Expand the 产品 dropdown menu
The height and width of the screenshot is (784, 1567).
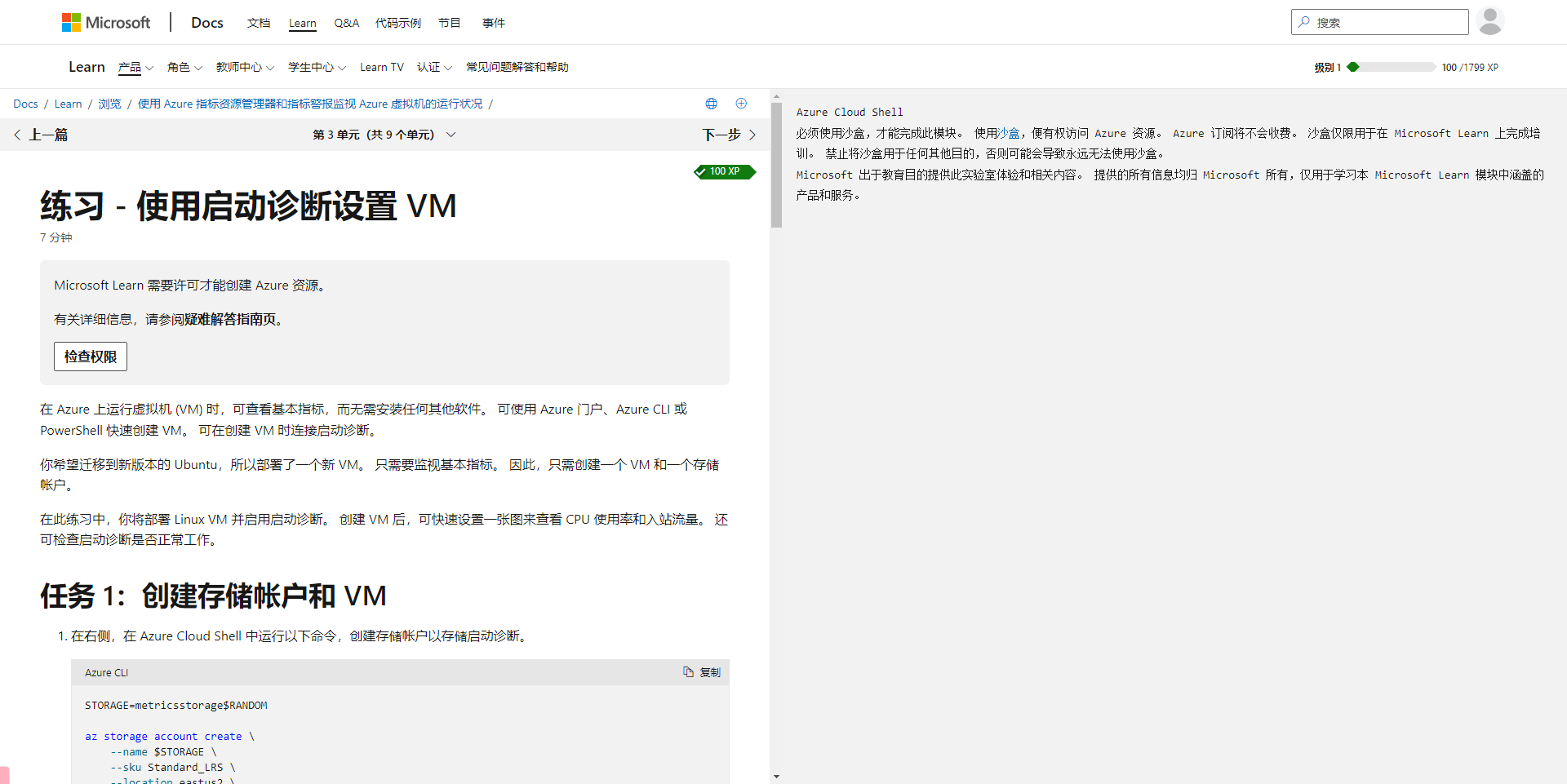tap(135, 67)
